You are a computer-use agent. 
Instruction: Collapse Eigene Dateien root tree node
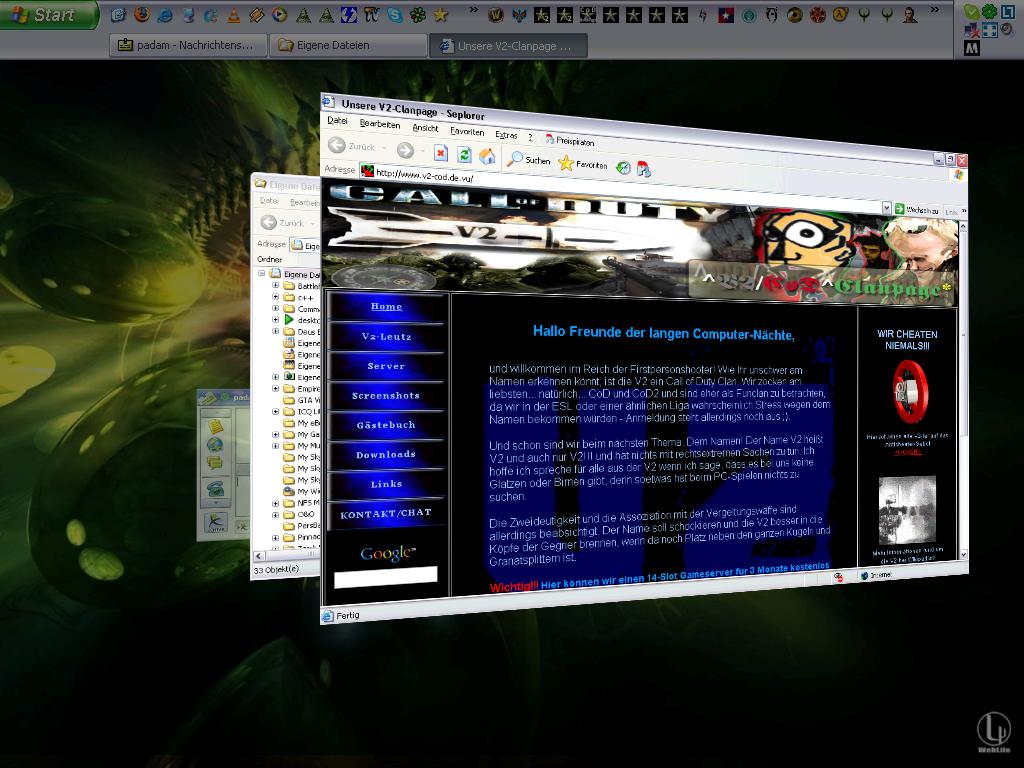(261, 273)
